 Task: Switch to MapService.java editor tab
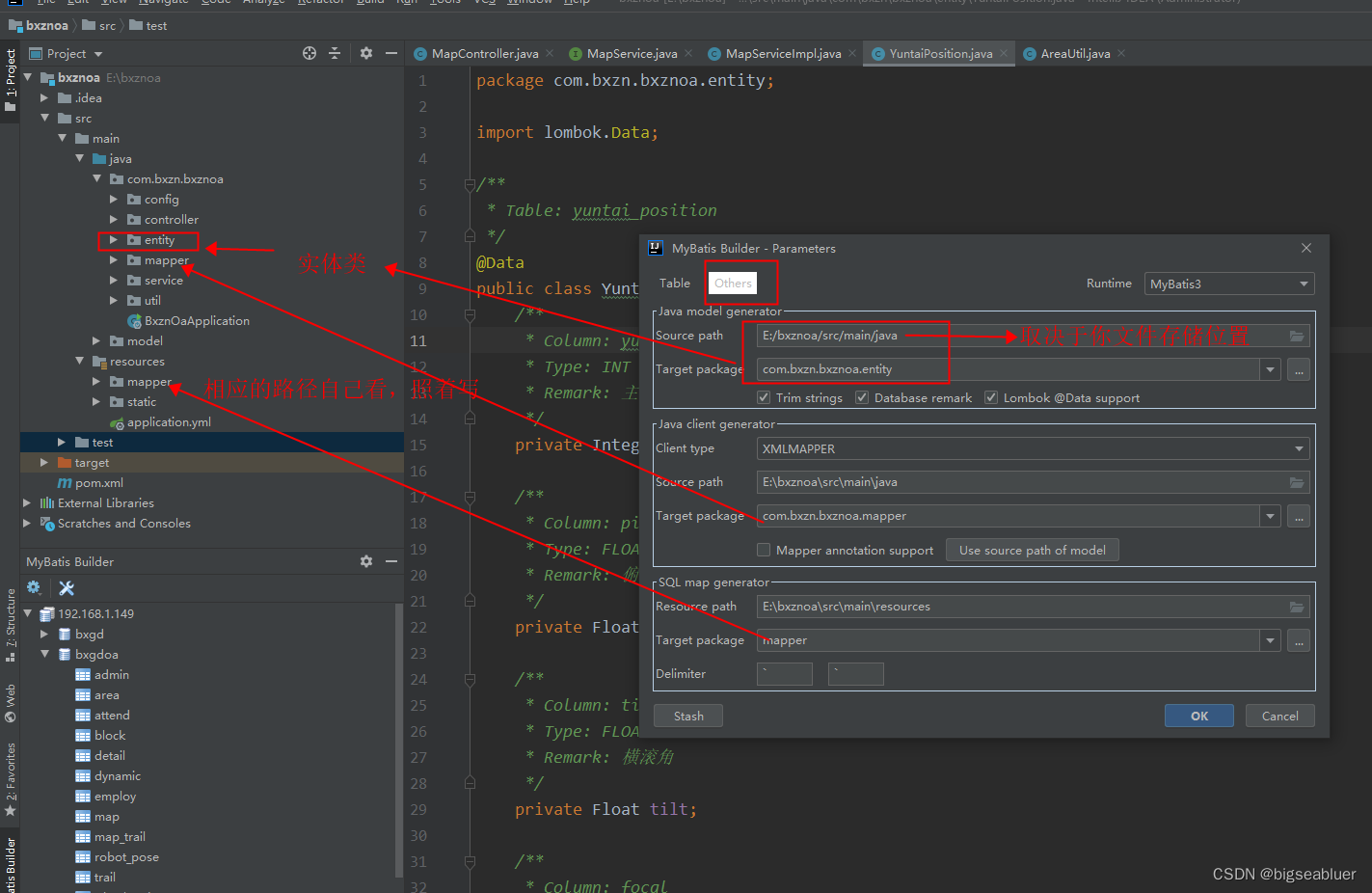pos(632,53)
